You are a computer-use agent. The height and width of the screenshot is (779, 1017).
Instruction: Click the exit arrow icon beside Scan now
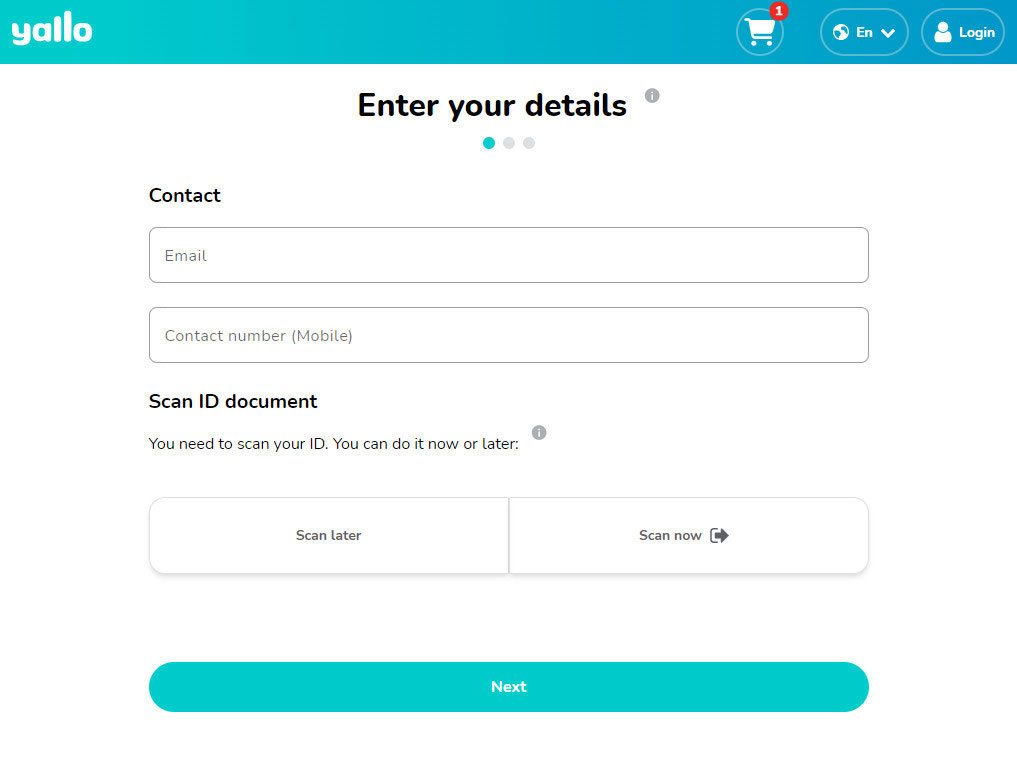(x=719, y=536)
